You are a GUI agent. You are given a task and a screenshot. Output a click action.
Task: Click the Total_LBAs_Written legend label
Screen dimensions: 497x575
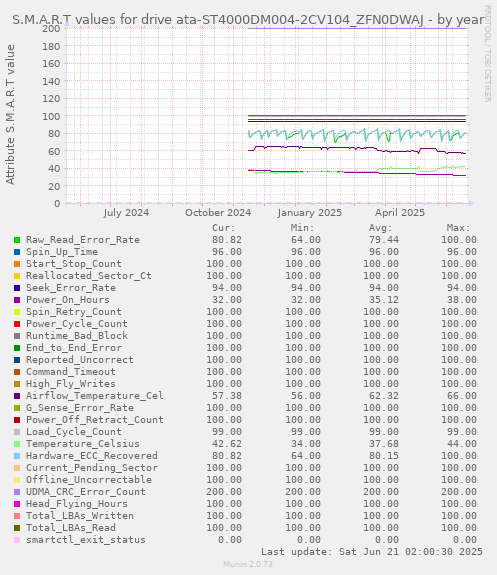point(80,516)
